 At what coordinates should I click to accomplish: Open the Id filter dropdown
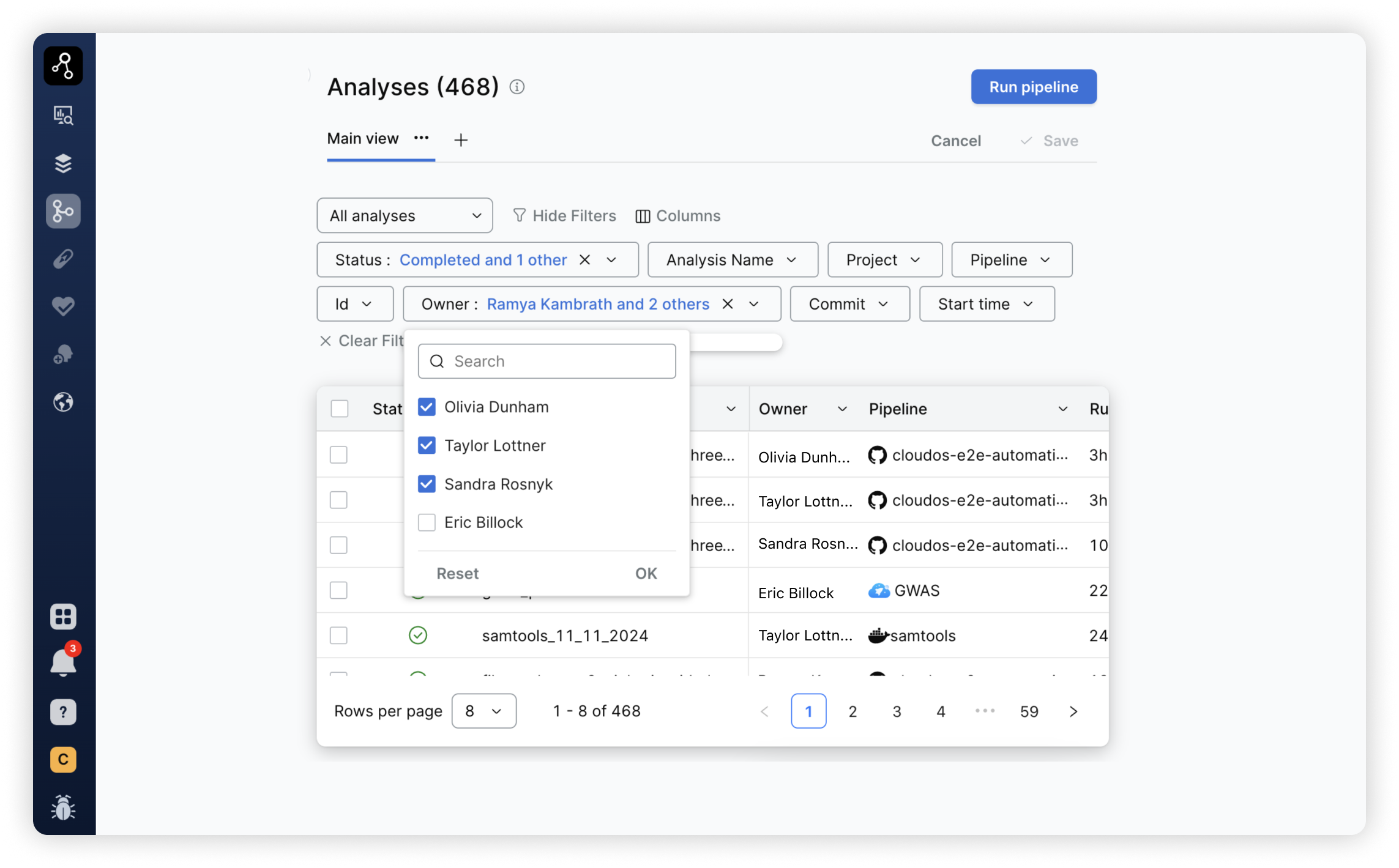point(355,304)
